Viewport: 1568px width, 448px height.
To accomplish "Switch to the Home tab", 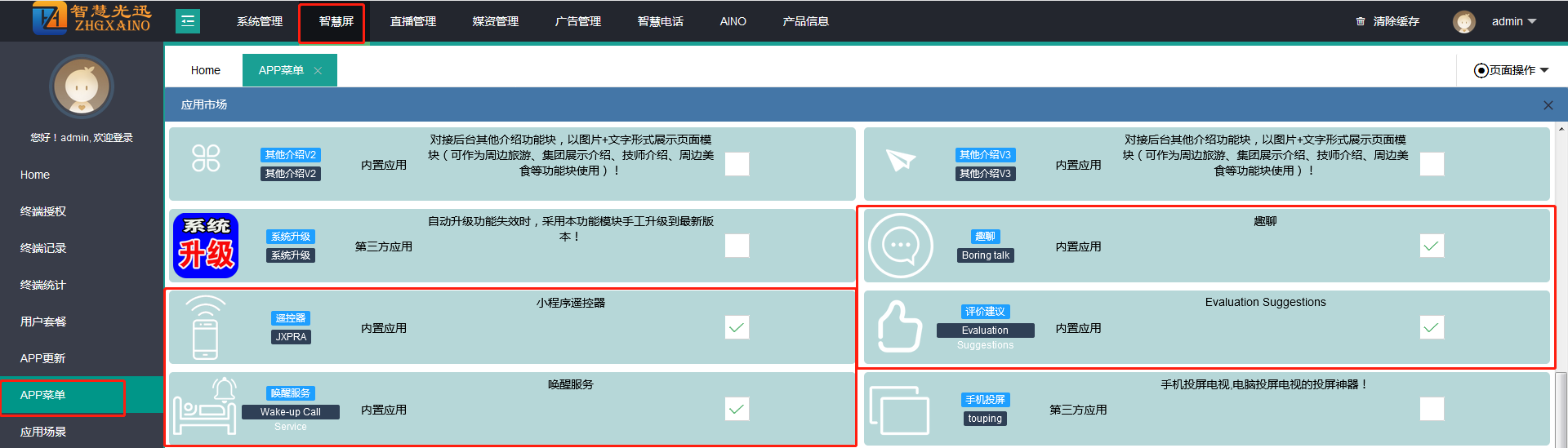I will [205, 70].
